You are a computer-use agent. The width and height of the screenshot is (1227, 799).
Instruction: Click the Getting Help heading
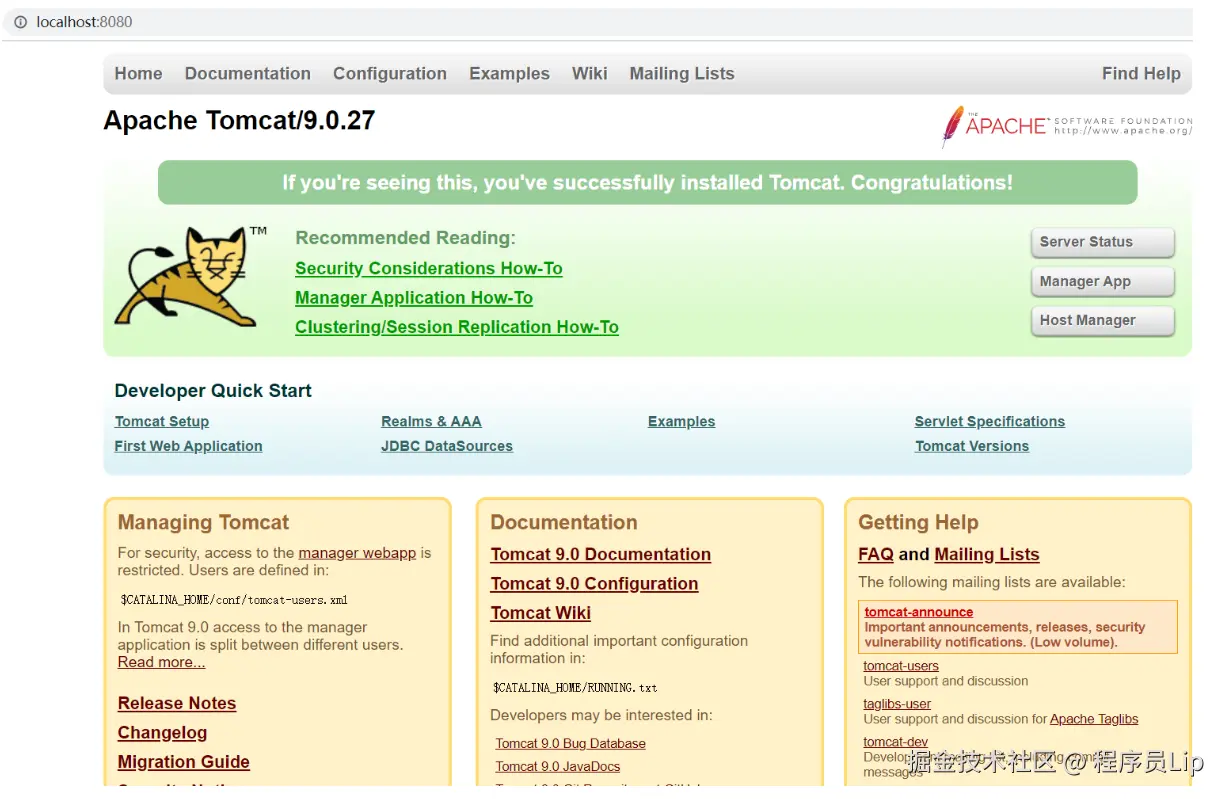918,523
